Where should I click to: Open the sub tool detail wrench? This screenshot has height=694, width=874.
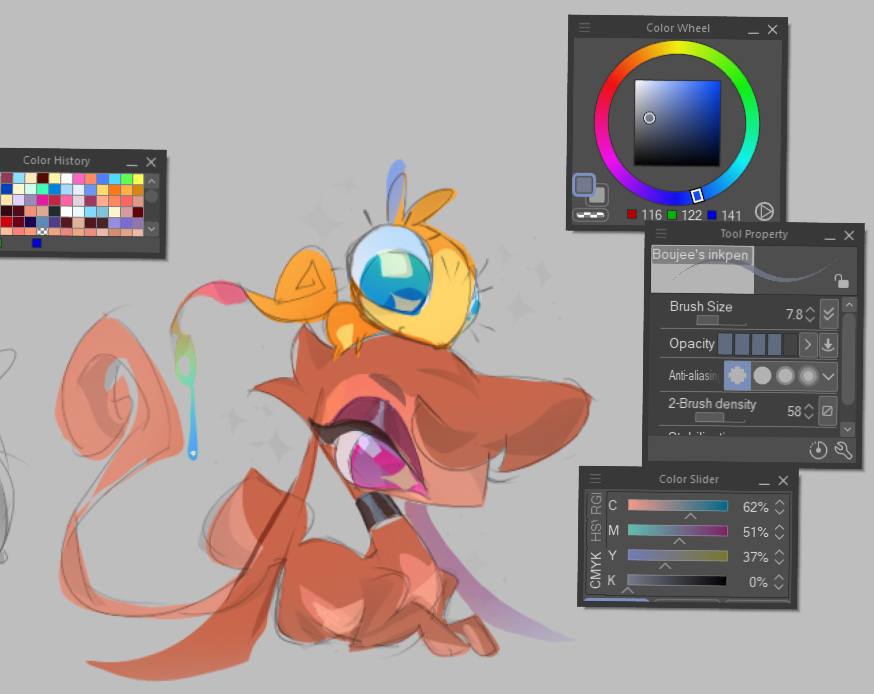(x=842, y=451)
